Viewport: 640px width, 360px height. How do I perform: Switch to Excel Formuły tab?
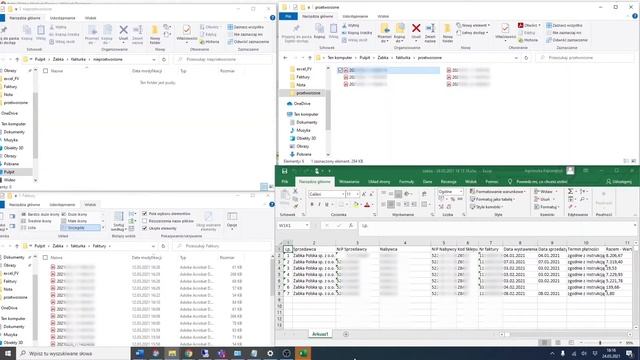click(406, 182)
